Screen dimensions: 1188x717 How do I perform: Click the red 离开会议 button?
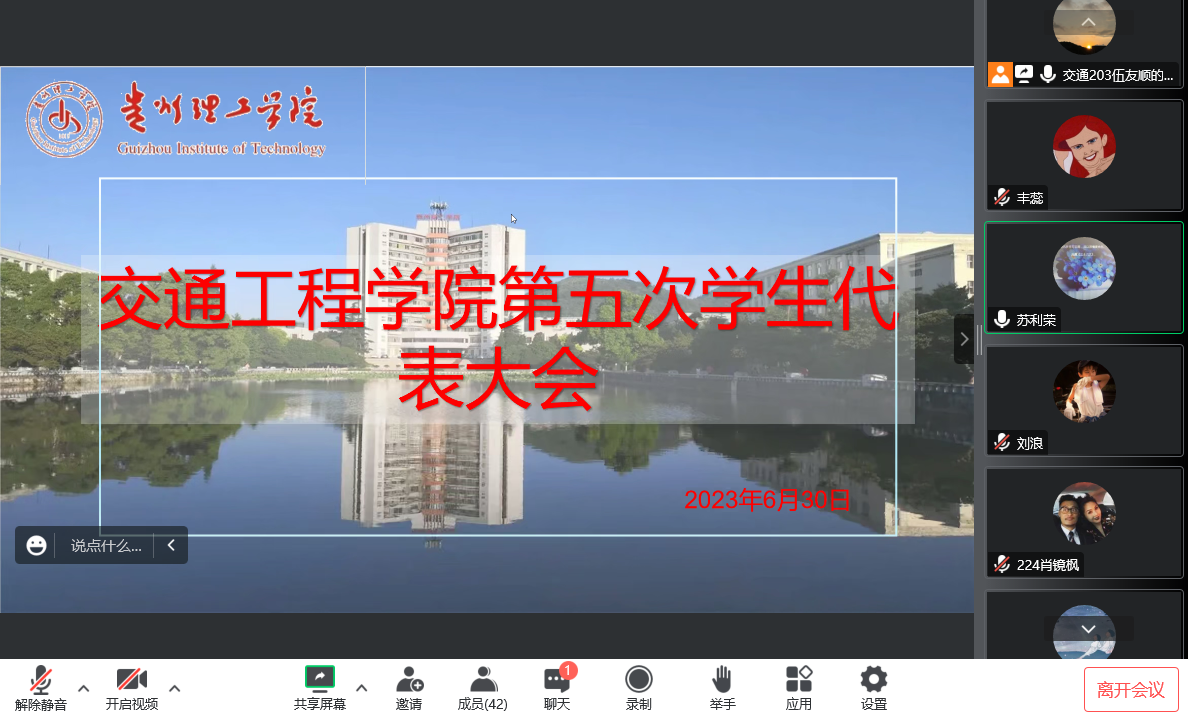click(x=1131, y=689)
